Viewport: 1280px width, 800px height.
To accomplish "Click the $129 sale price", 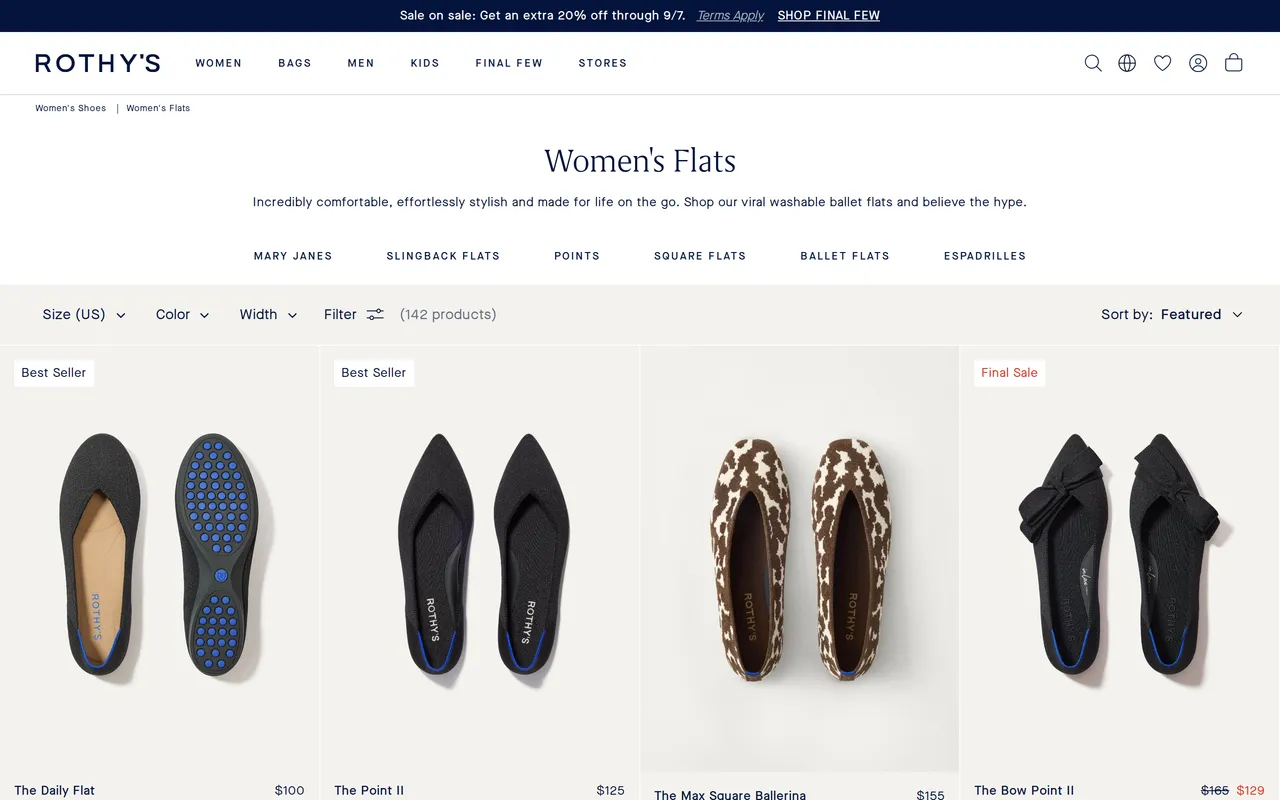I will click(x=1251, y=790).
